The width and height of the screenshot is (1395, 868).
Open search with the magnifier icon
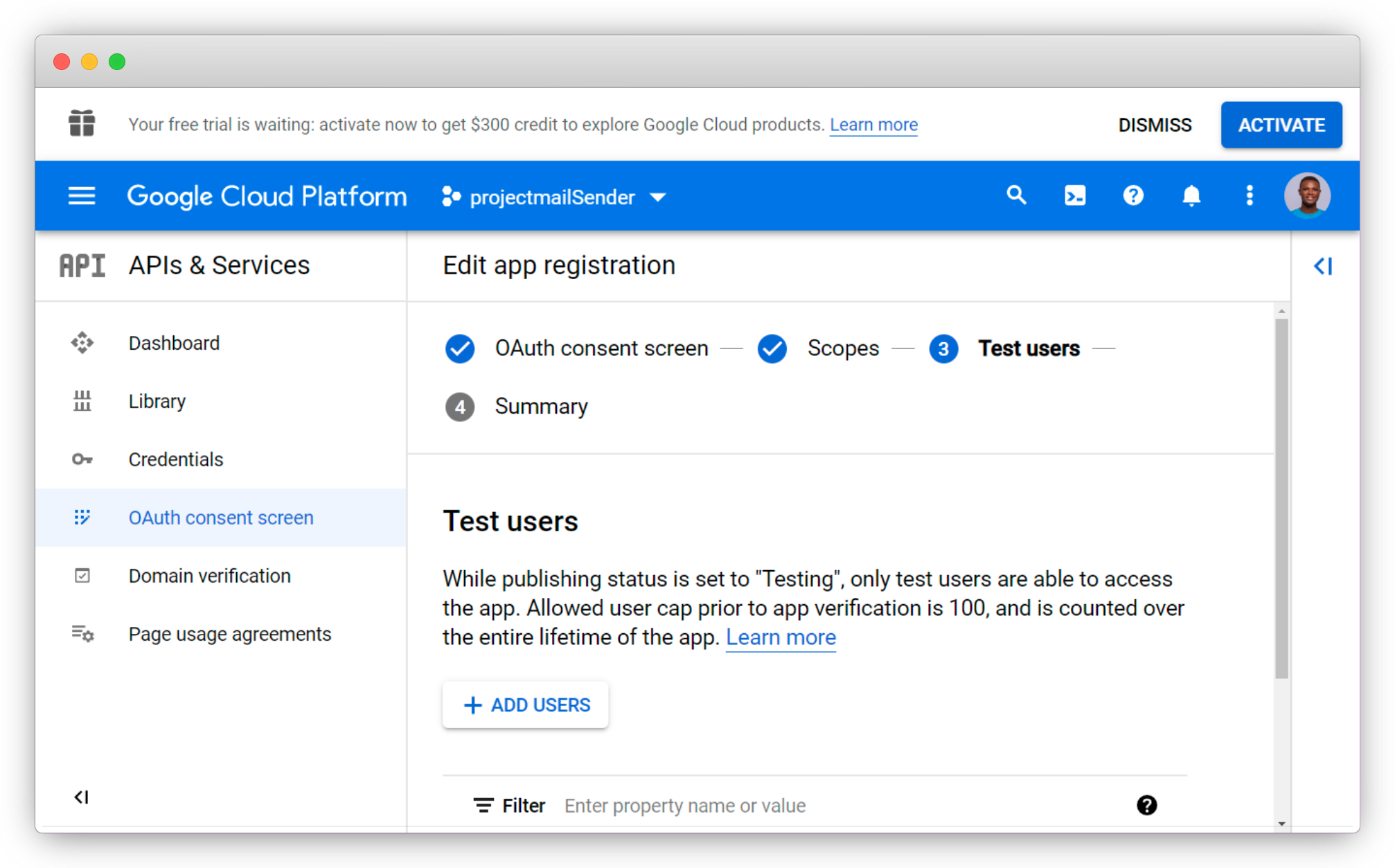1016,195
